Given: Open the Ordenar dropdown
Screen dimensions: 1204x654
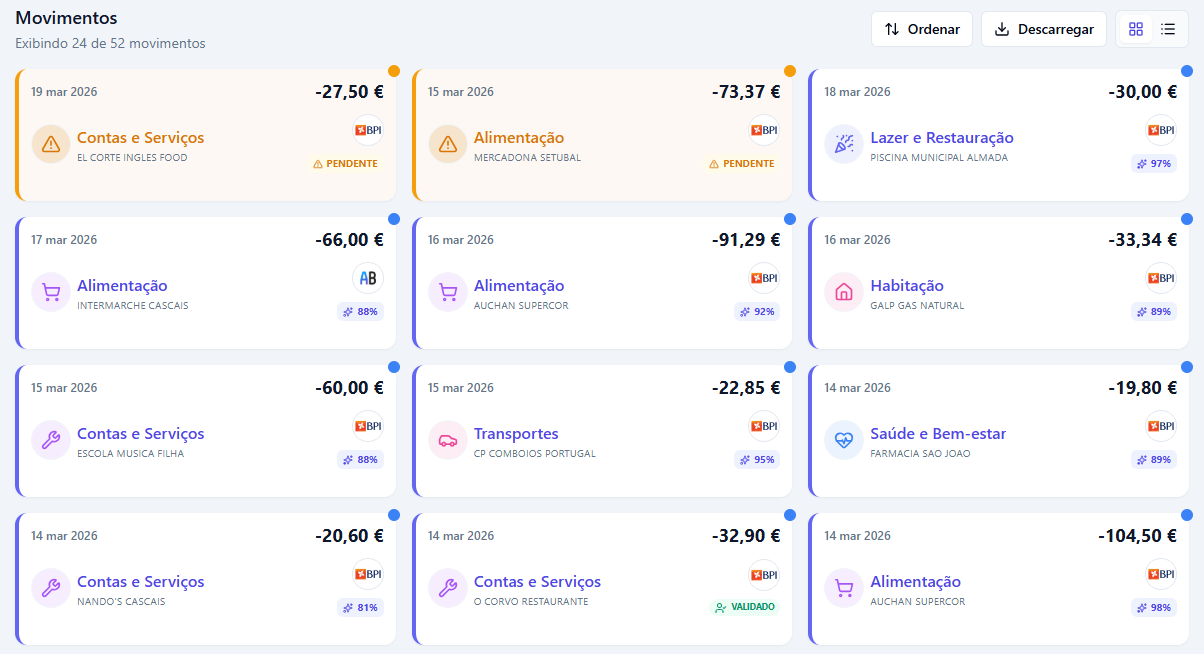Looking at the screenshot, I should click(x=921, y=29).
